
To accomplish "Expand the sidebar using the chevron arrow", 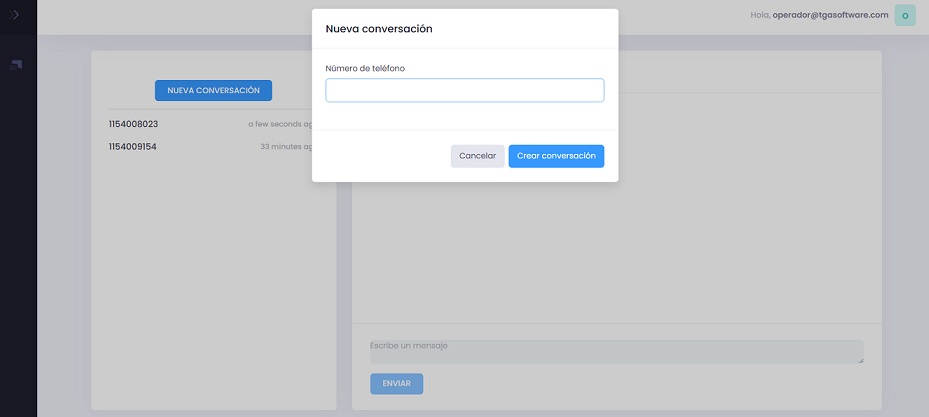I will (x=15, y=15).
